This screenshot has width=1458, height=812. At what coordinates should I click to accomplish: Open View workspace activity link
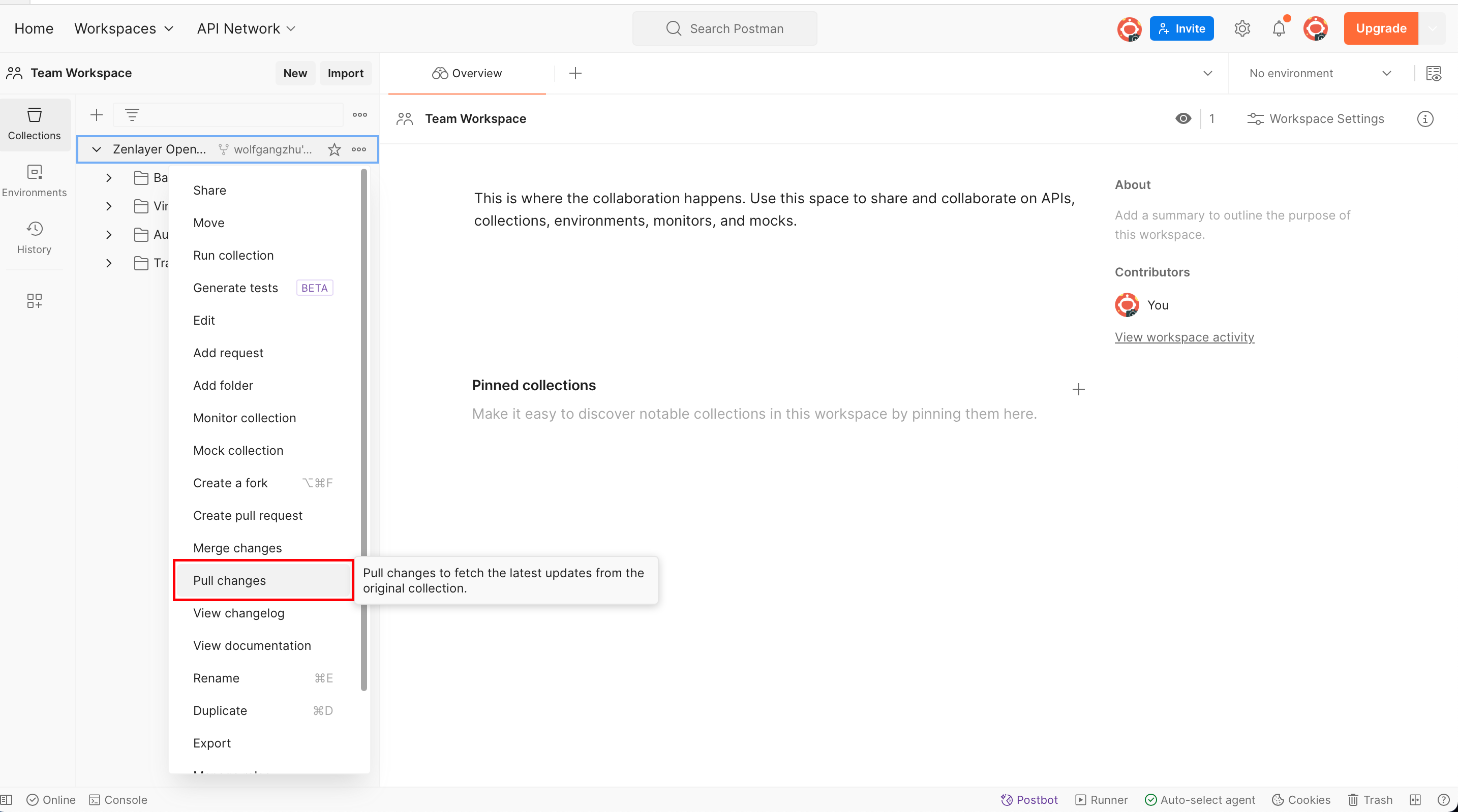pos(1184,337)
